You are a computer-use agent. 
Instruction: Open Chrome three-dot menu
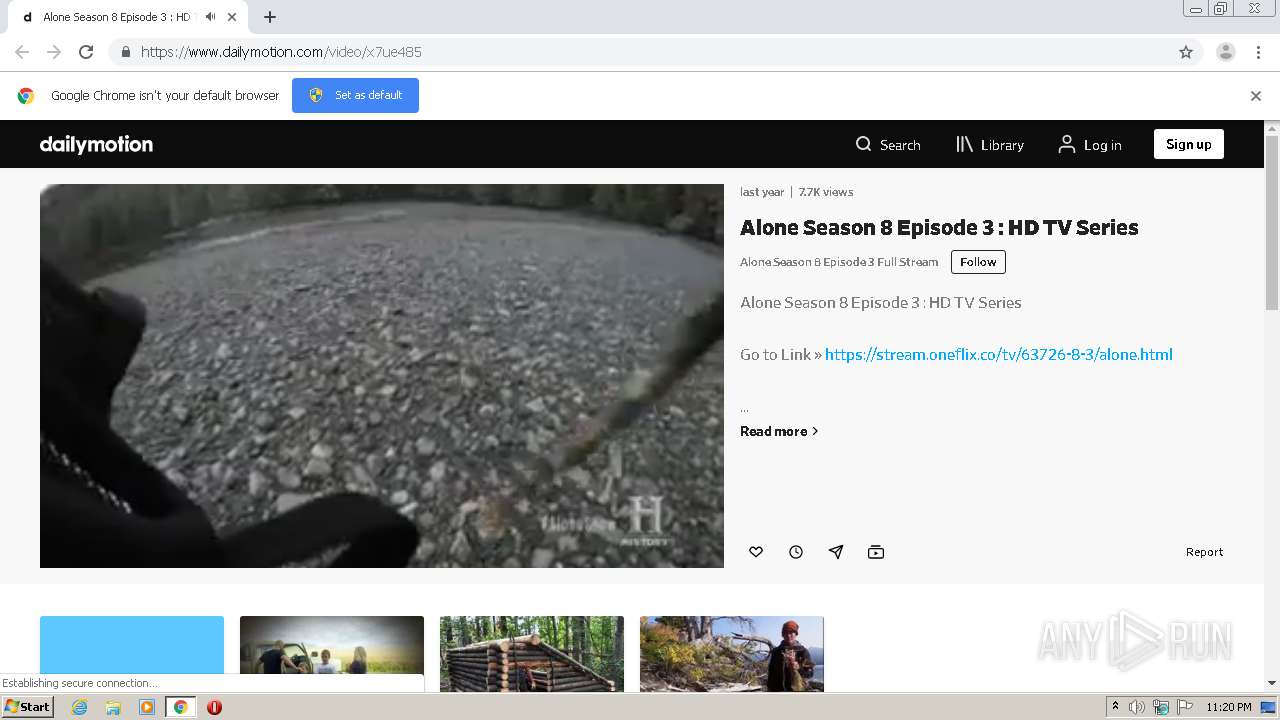(1258, 52)
